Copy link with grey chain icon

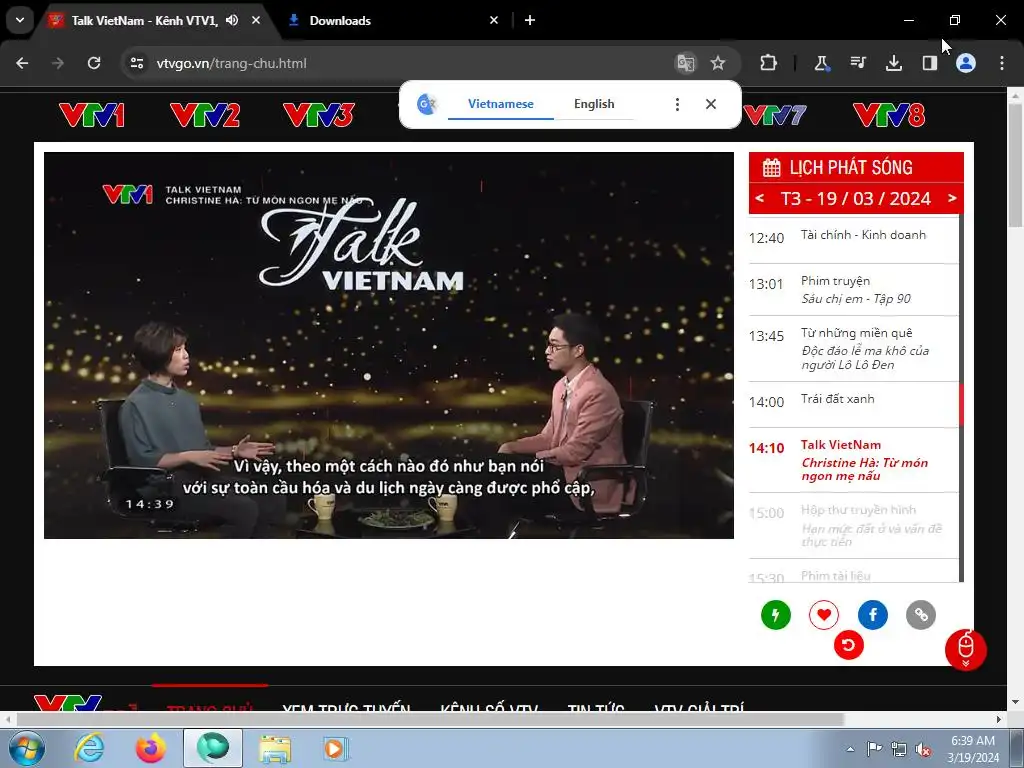[x=921, y=615]
